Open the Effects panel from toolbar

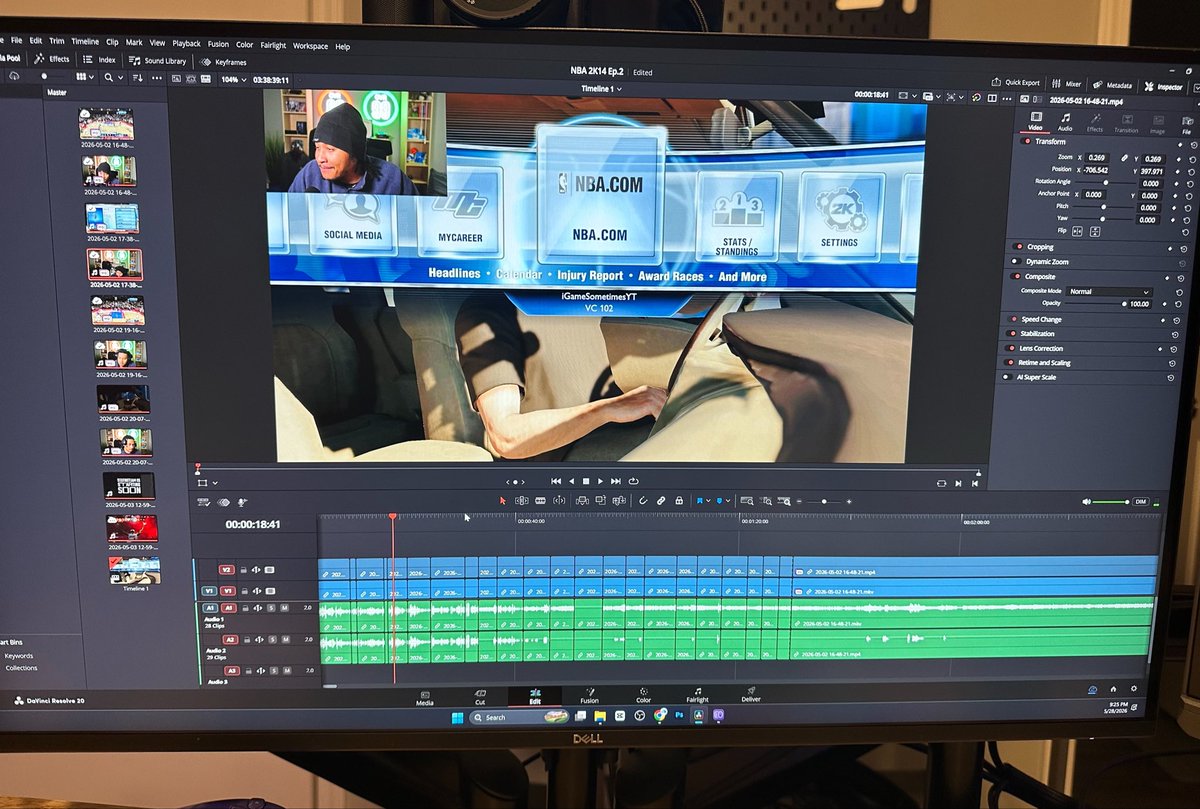[x=52, y=59]
